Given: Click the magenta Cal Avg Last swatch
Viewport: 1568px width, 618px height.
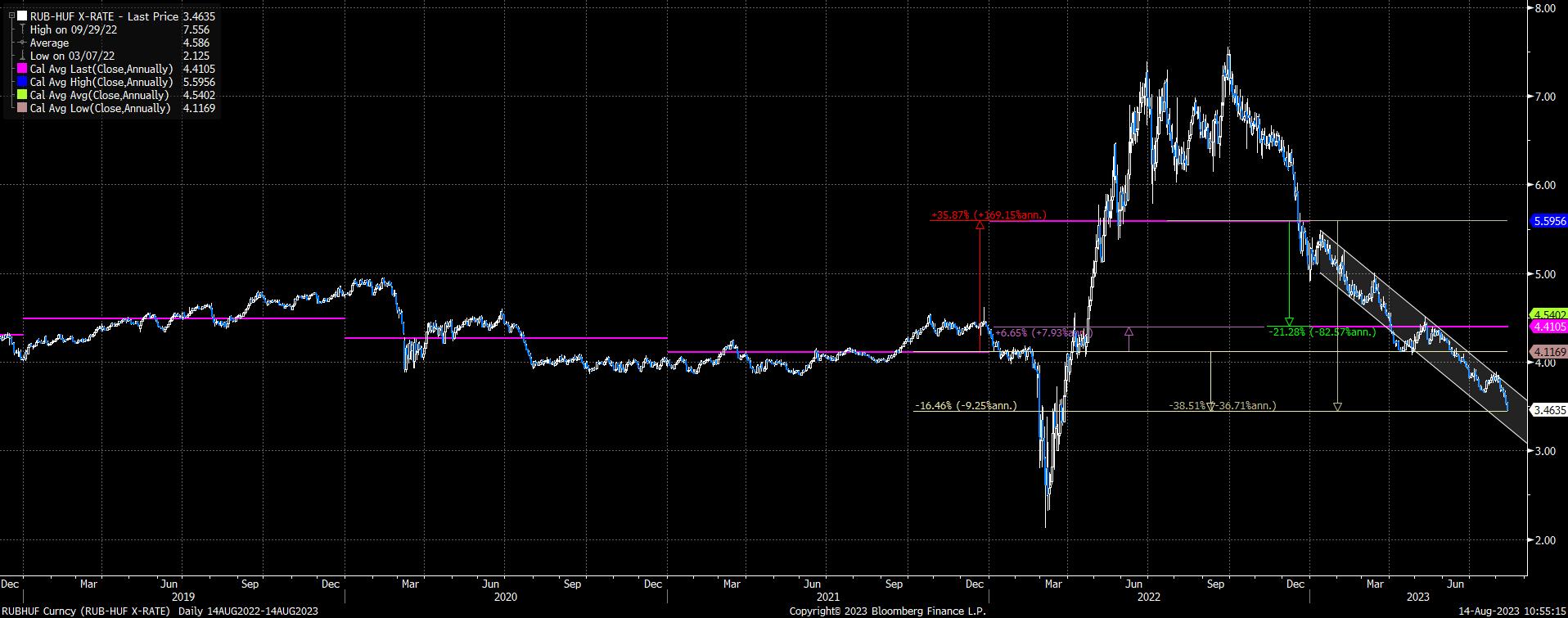Looking at the screenshot, I should (x=23, y=70).
